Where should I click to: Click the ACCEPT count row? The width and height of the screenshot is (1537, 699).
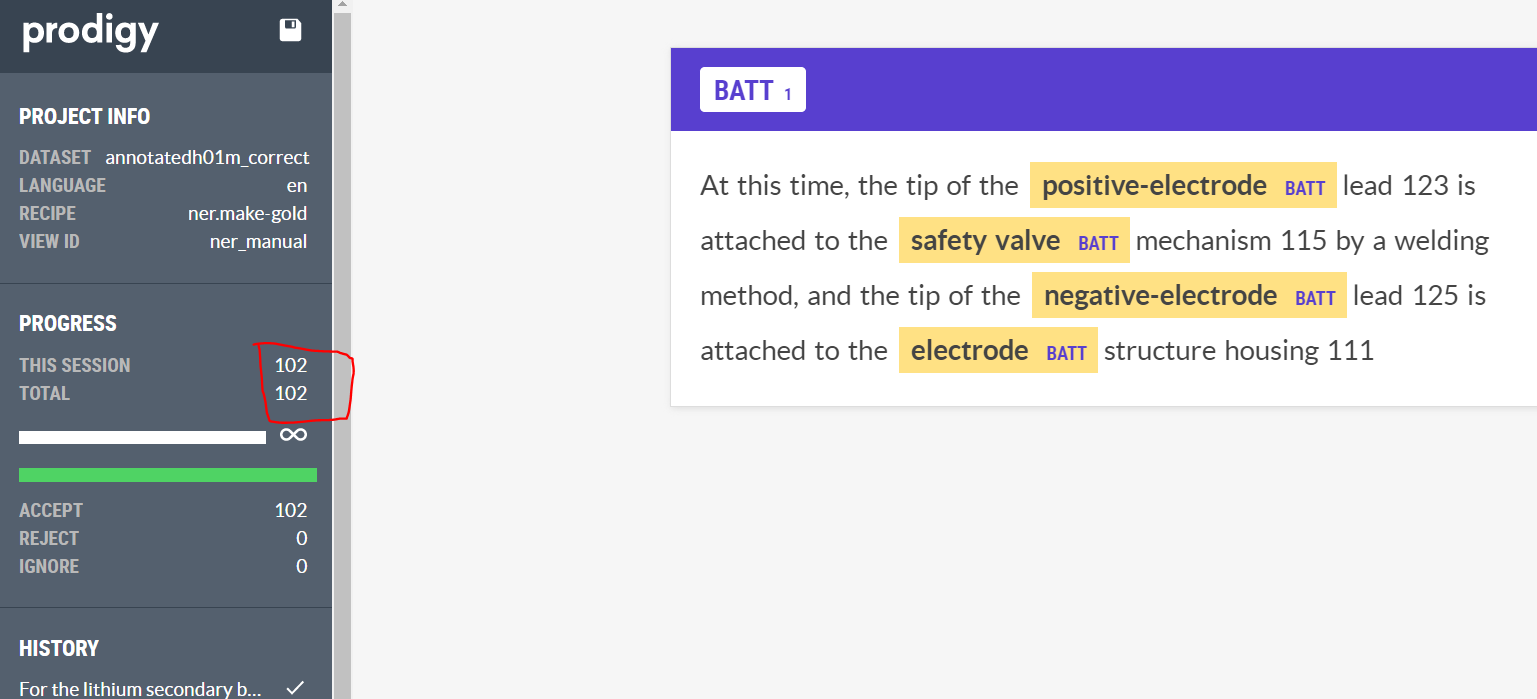(163, 510)
